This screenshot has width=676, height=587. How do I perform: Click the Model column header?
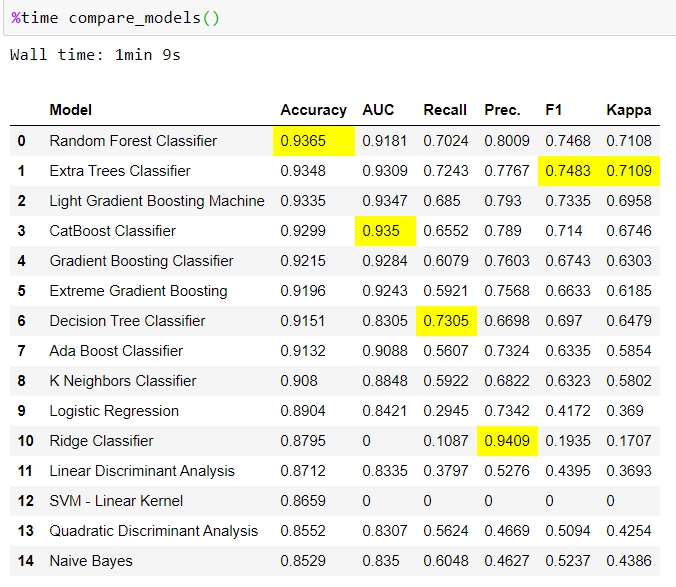click(x=70, y=110)
